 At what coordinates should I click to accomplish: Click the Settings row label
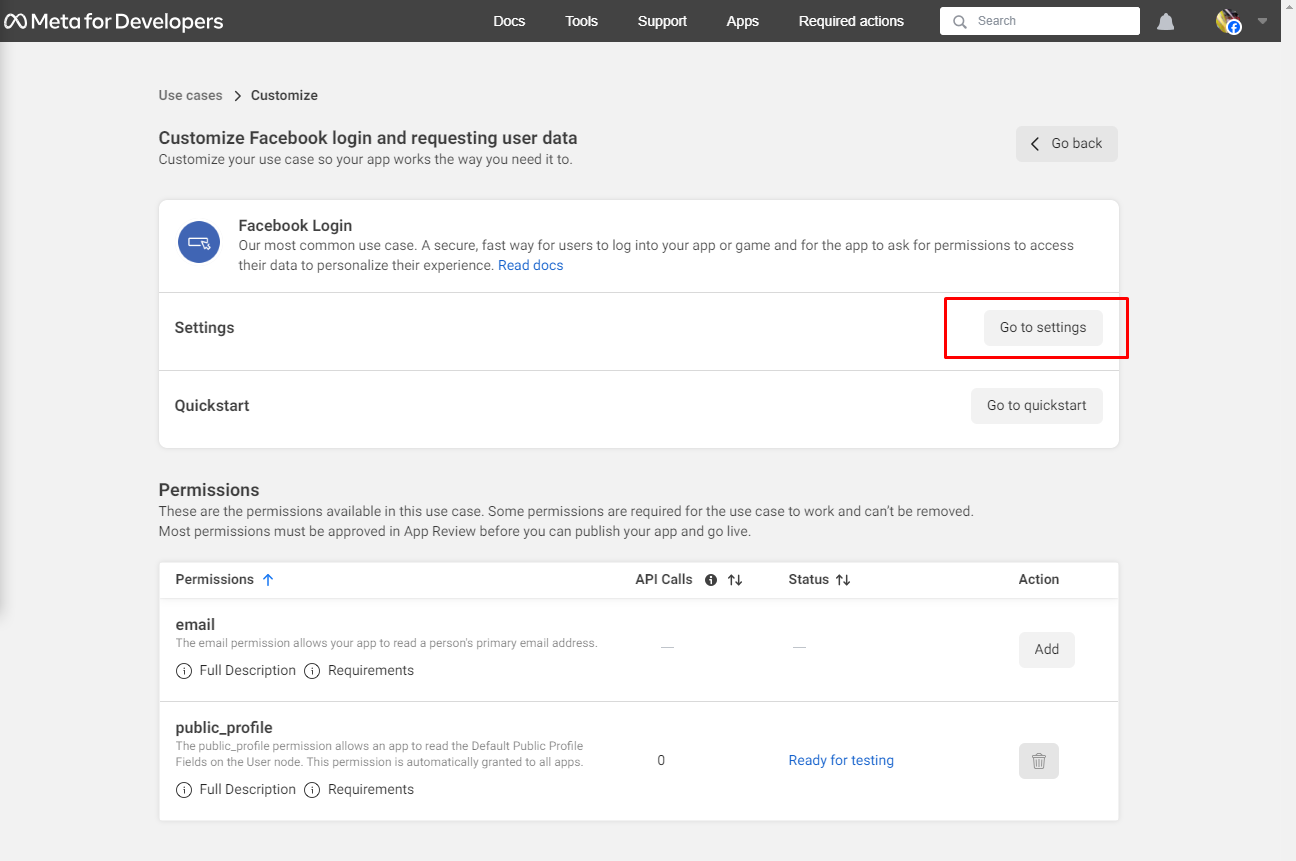coord(204,328)
